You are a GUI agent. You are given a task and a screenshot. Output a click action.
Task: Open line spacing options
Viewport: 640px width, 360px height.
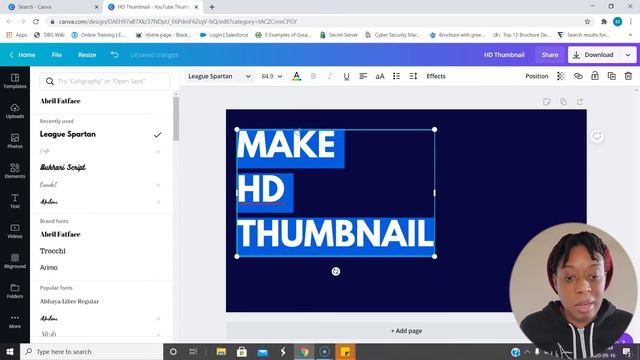pyautogui.click(x=413, y=76)
